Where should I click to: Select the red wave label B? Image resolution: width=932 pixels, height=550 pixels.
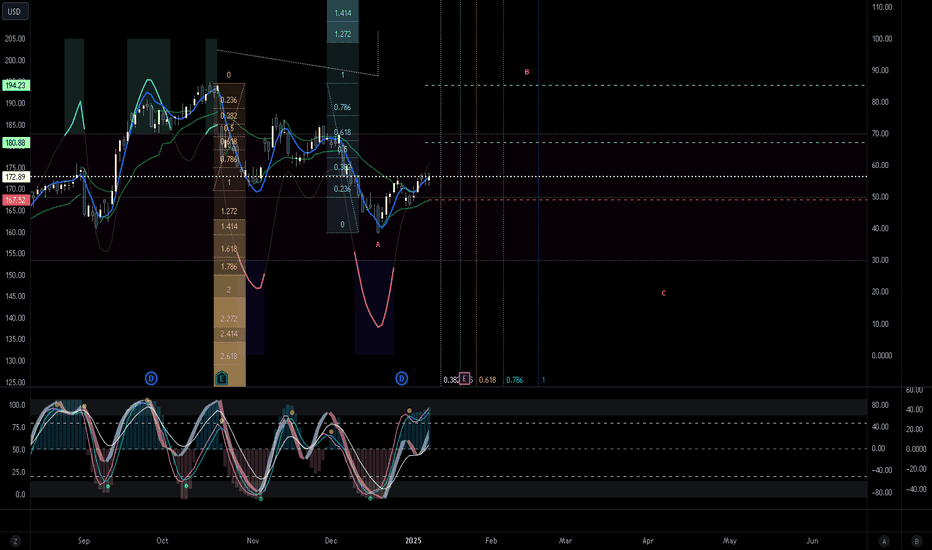(527, 72)
